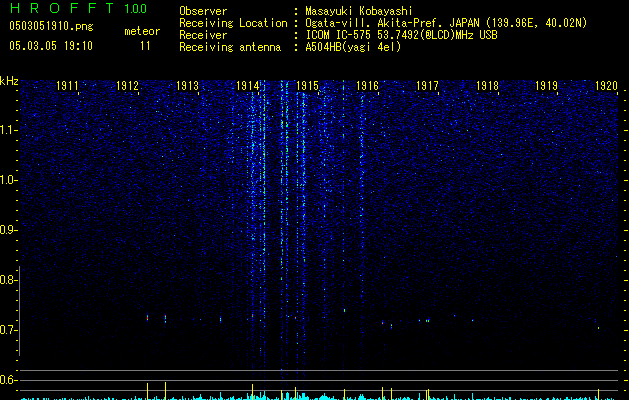Click the date stamp 05.03.05 19:10
629x400 pixels.
click(x=51, y=46)
